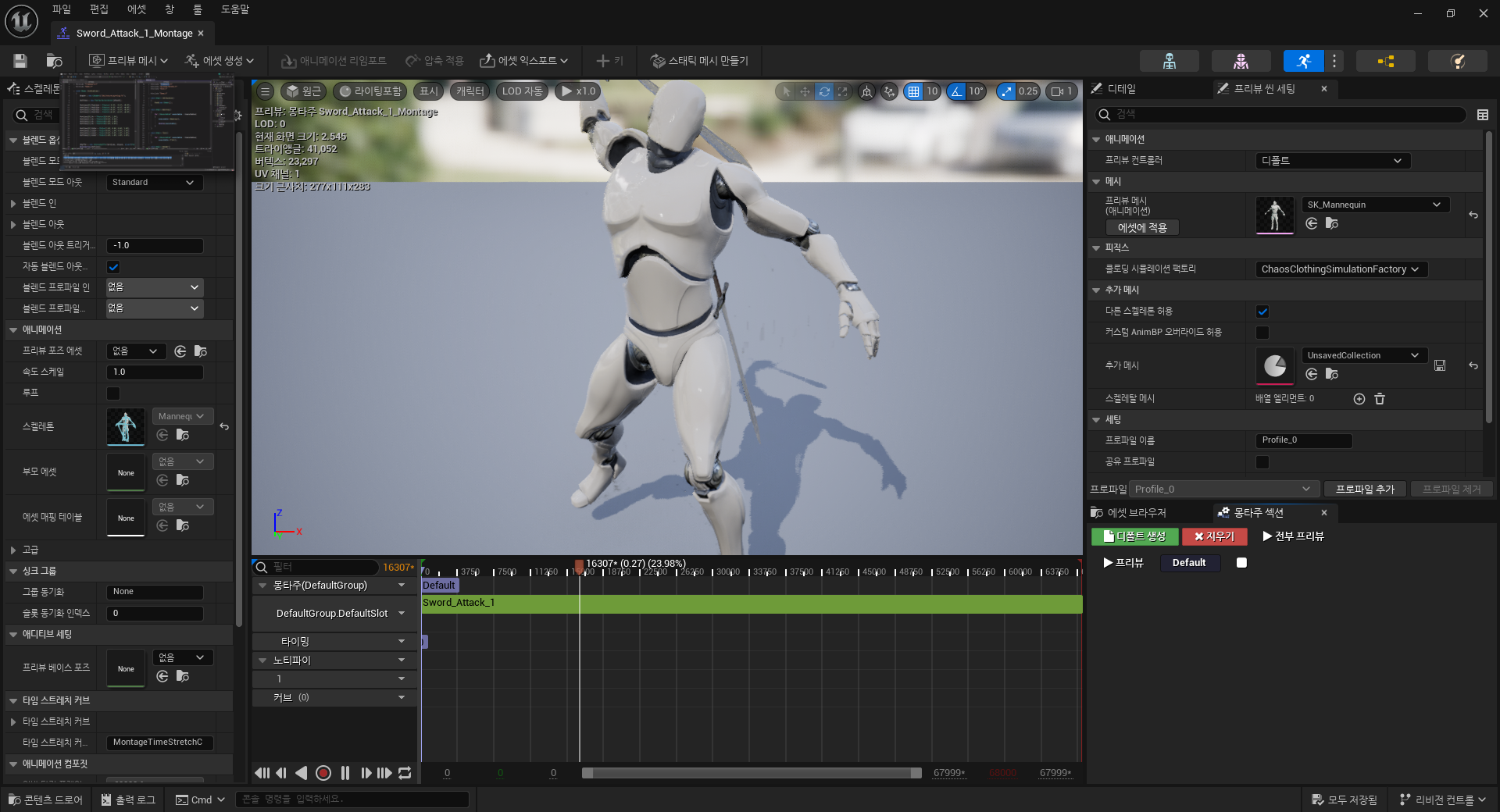Open the viewport hamburger options menu

coord(265,91)
